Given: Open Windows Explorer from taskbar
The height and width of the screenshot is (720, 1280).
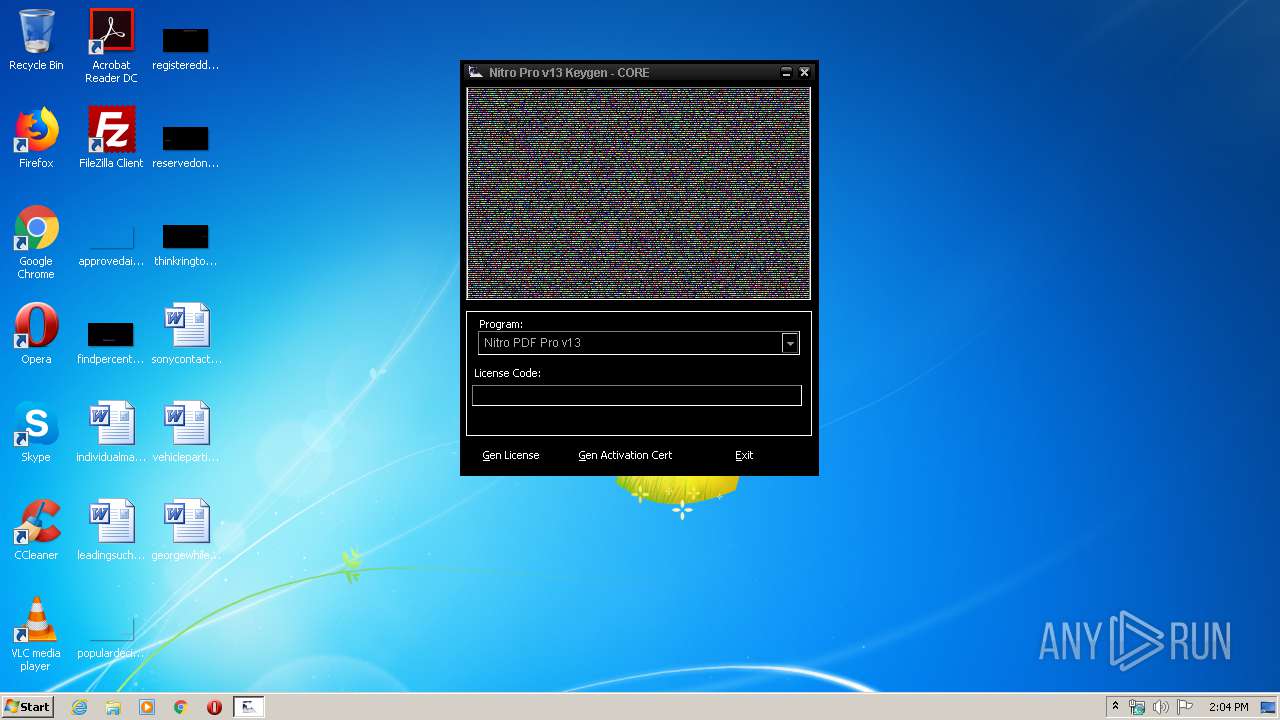Looking at the screenshot, I should (113, 707).
